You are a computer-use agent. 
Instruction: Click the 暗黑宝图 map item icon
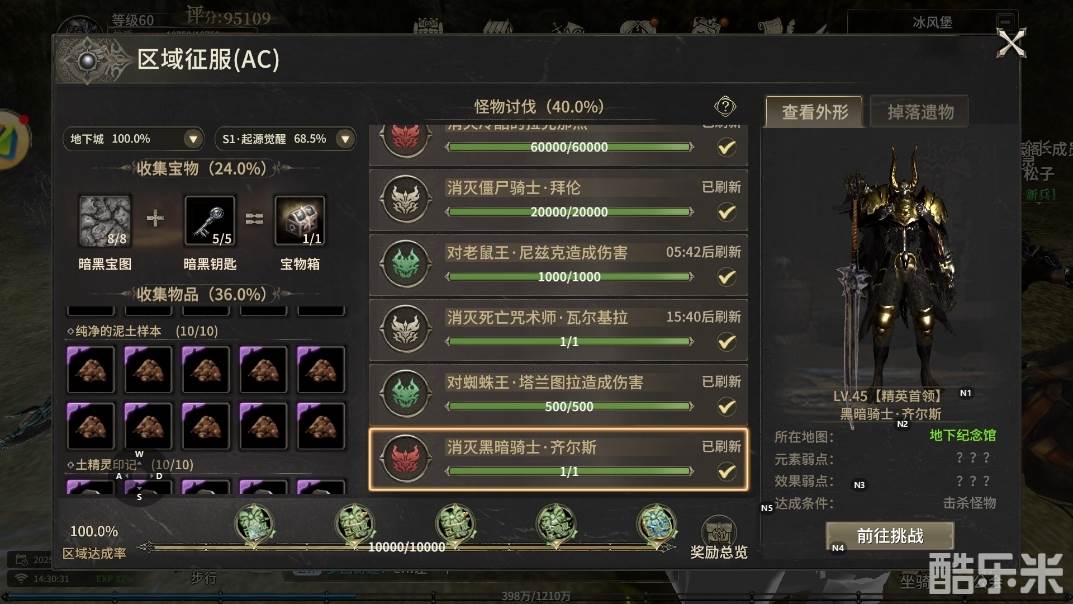click(x=105, y=221)
